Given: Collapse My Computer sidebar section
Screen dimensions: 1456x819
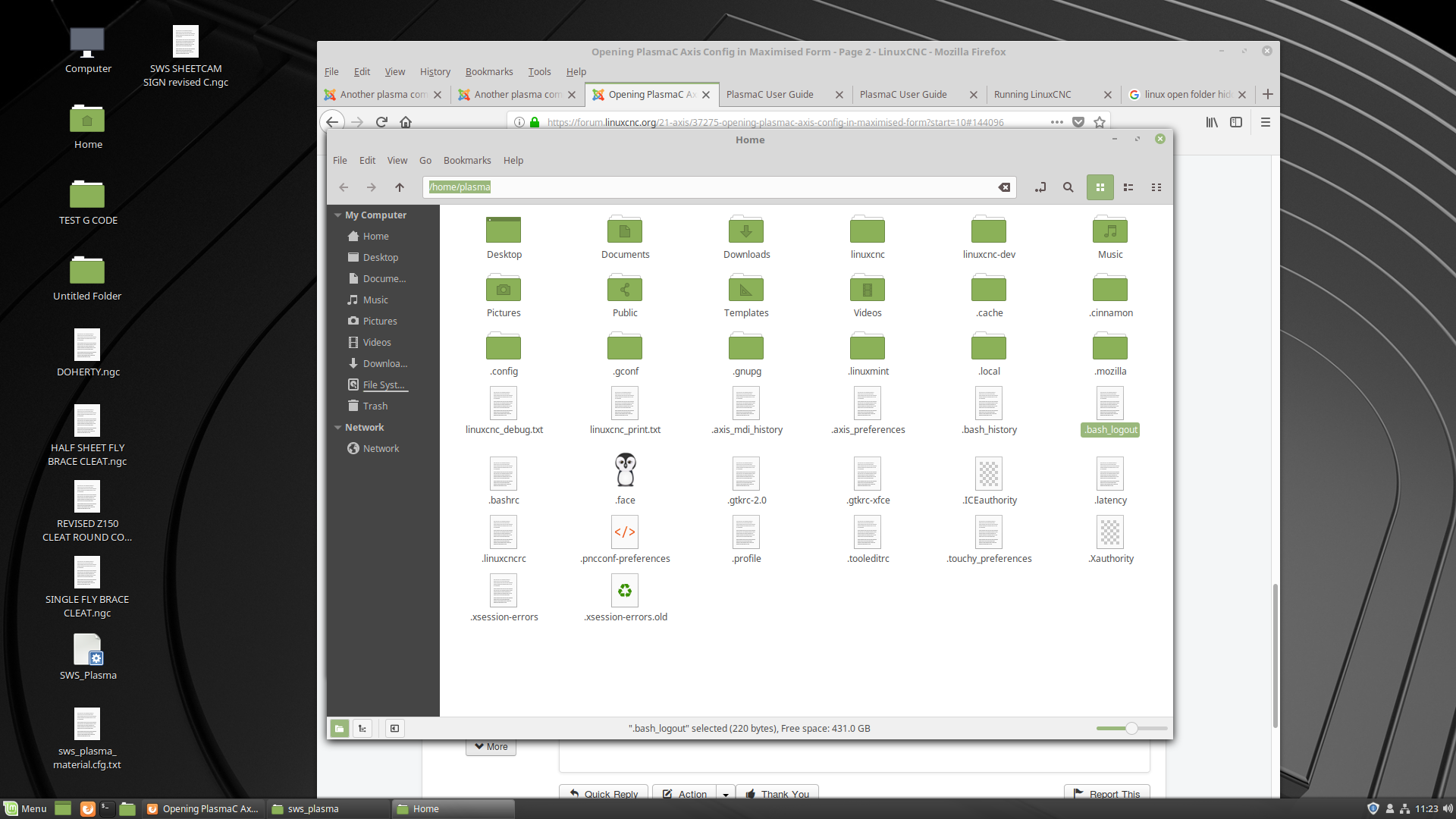Looking at the screenshot, I should 337,215.
